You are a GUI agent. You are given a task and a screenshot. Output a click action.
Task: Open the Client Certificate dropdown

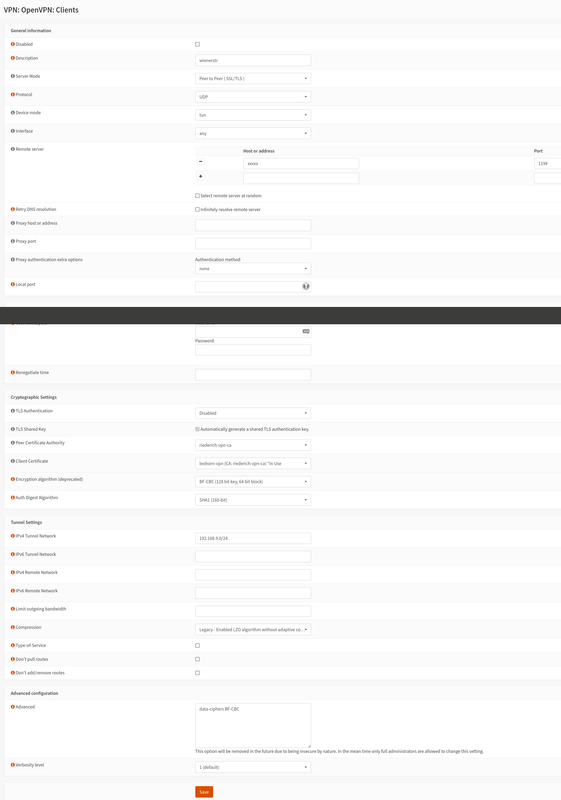[253, 463]
